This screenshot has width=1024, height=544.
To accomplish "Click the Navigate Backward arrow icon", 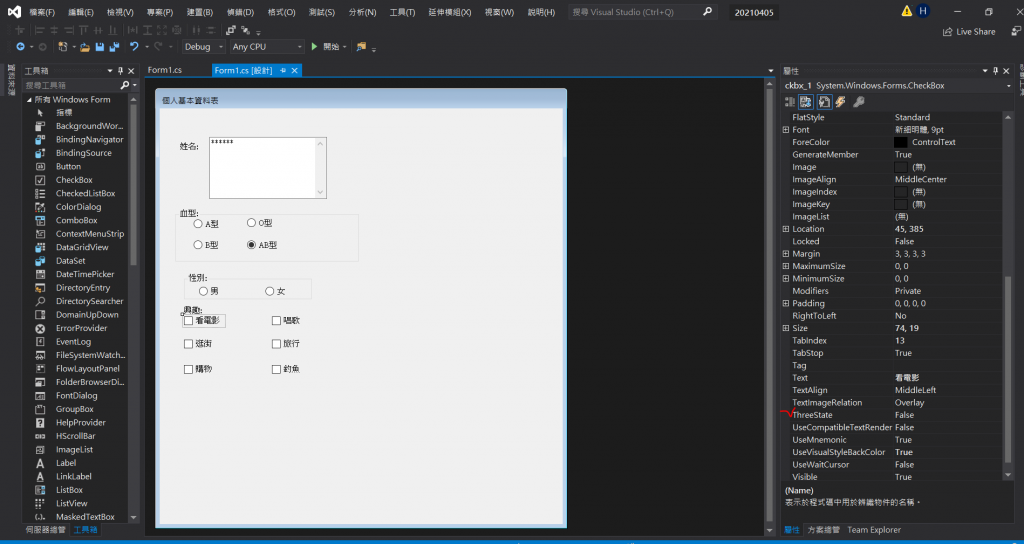I will [20, 46].
